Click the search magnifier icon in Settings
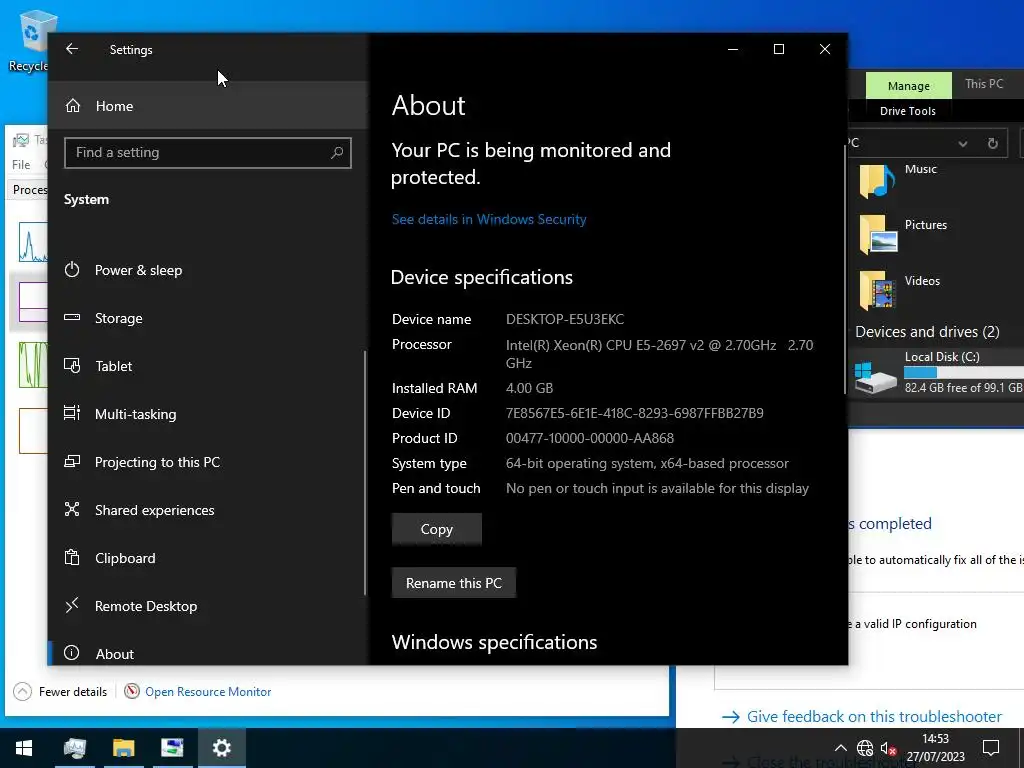Image resolution: width=1024 pixels, height=768 pixels. [x=337, y=152]
